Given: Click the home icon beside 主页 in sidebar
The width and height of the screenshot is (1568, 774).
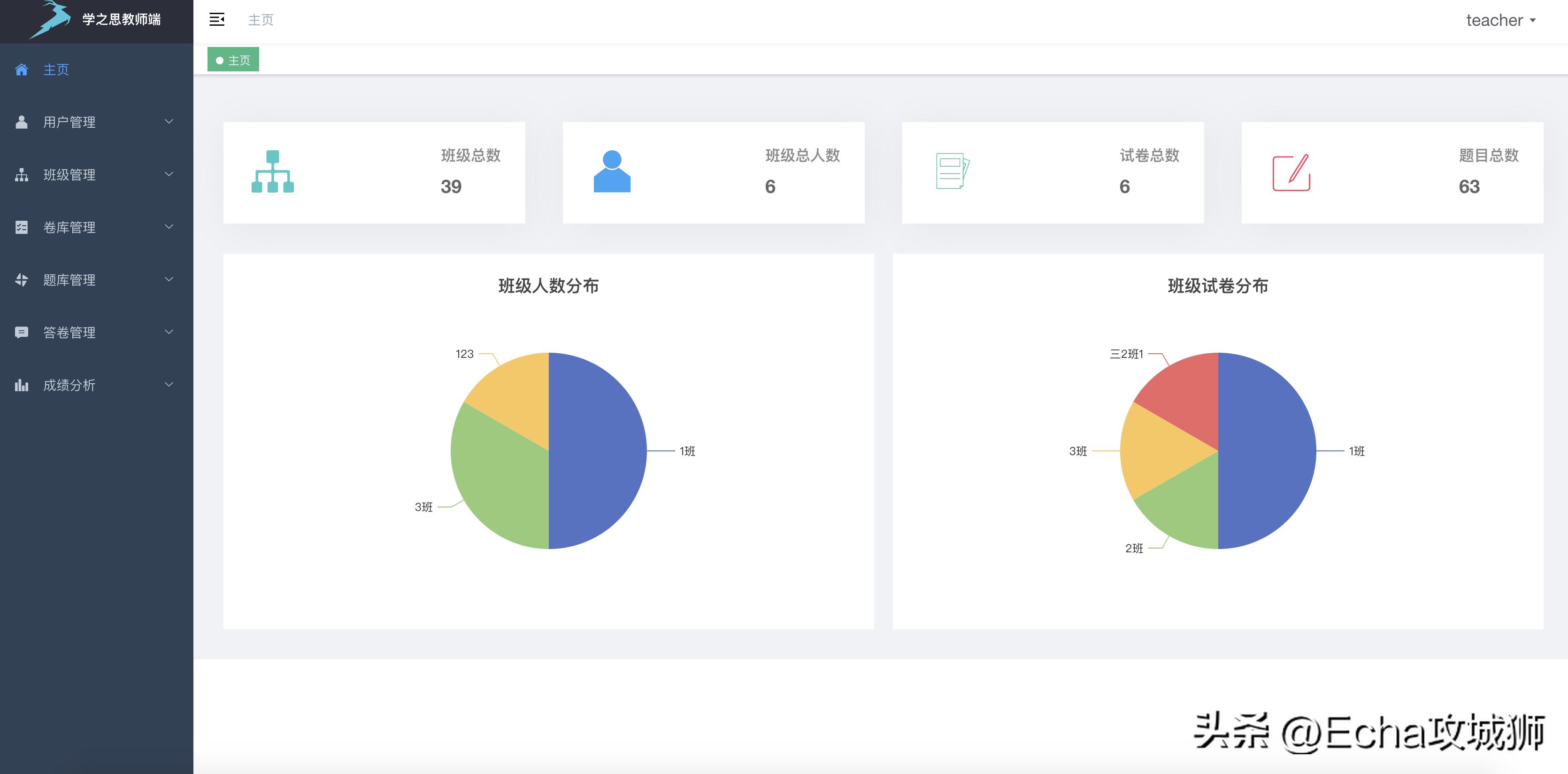Looking at the screenshot, I should [x=22, y=70].
